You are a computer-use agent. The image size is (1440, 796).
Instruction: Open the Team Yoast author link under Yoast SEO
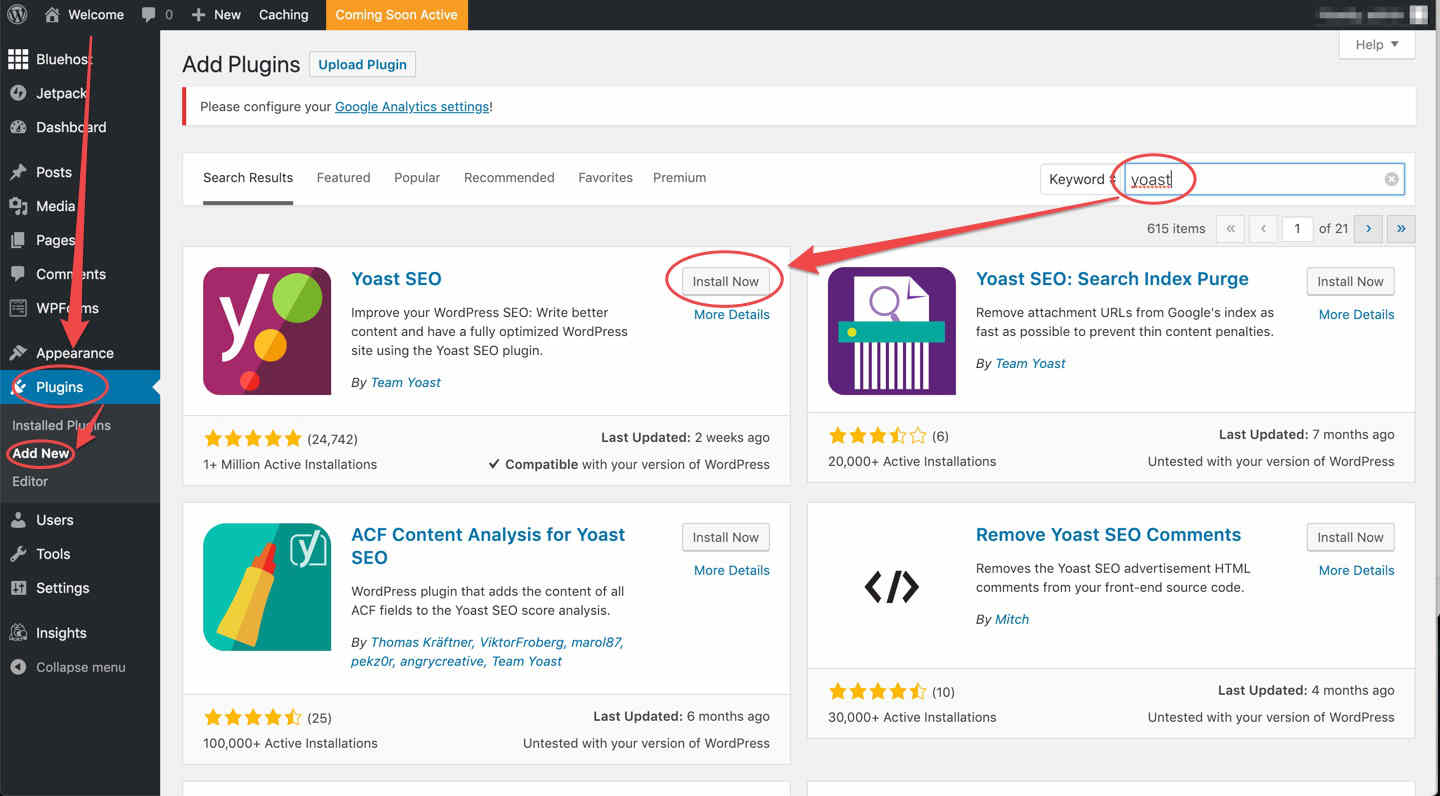click(x=405, y=382)
